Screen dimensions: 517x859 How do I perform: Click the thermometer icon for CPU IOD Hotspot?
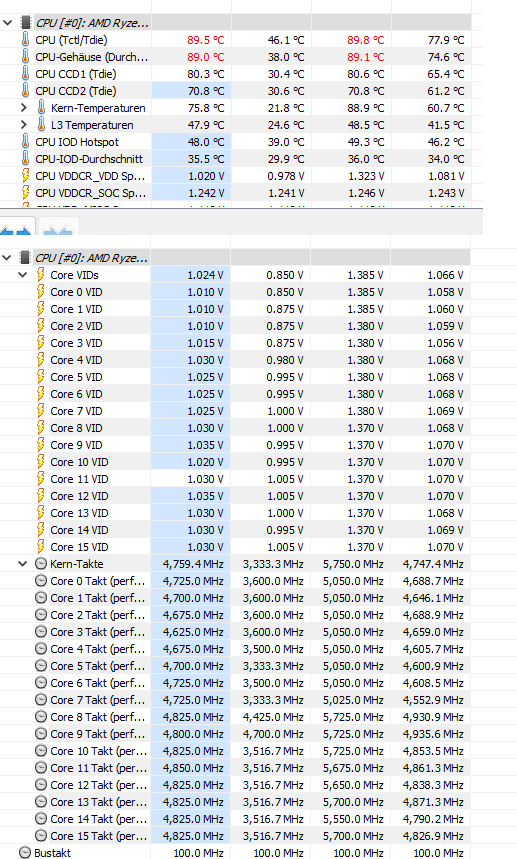[x=25, y=141]
